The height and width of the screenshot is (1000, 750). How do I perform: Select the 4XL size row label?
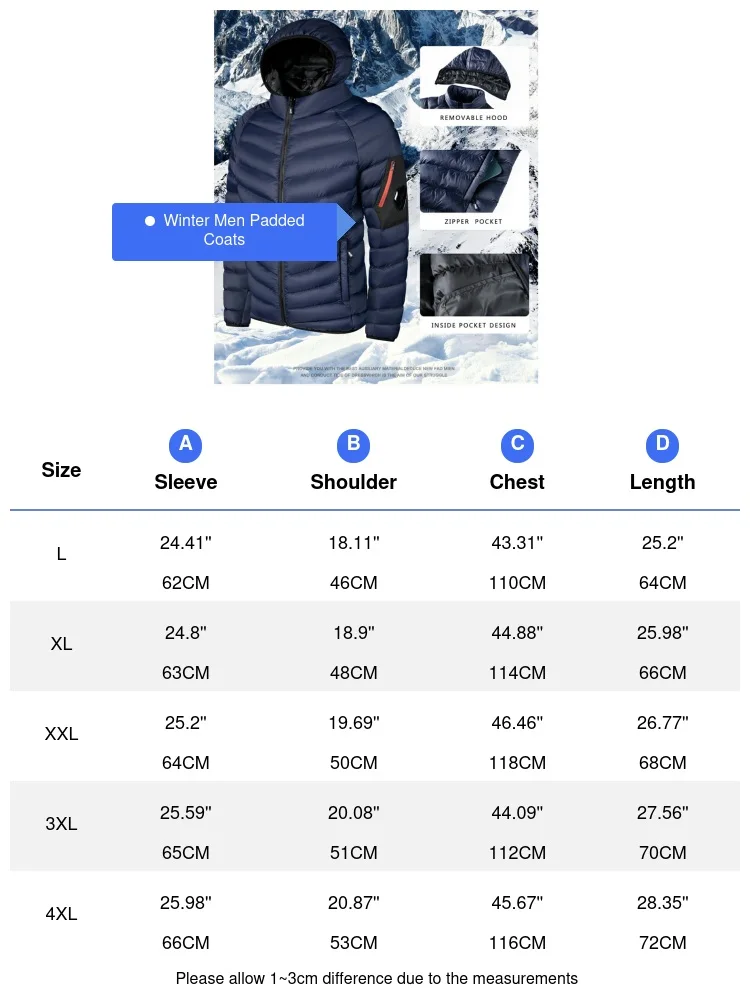61,914
